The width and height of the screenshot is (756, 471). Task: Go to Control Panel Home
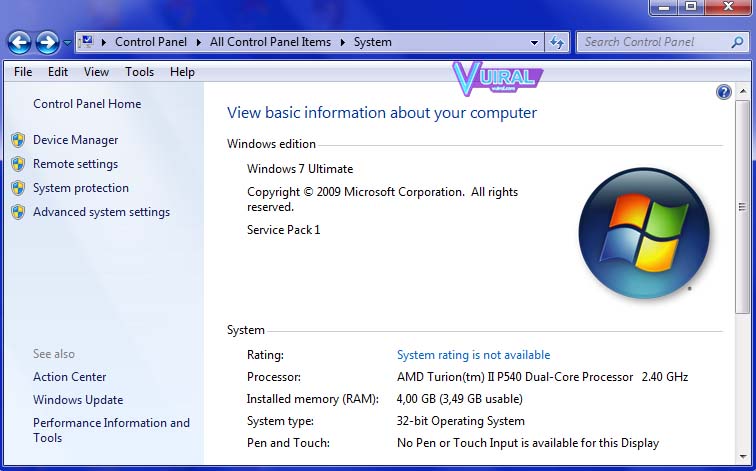click(87, 104)
